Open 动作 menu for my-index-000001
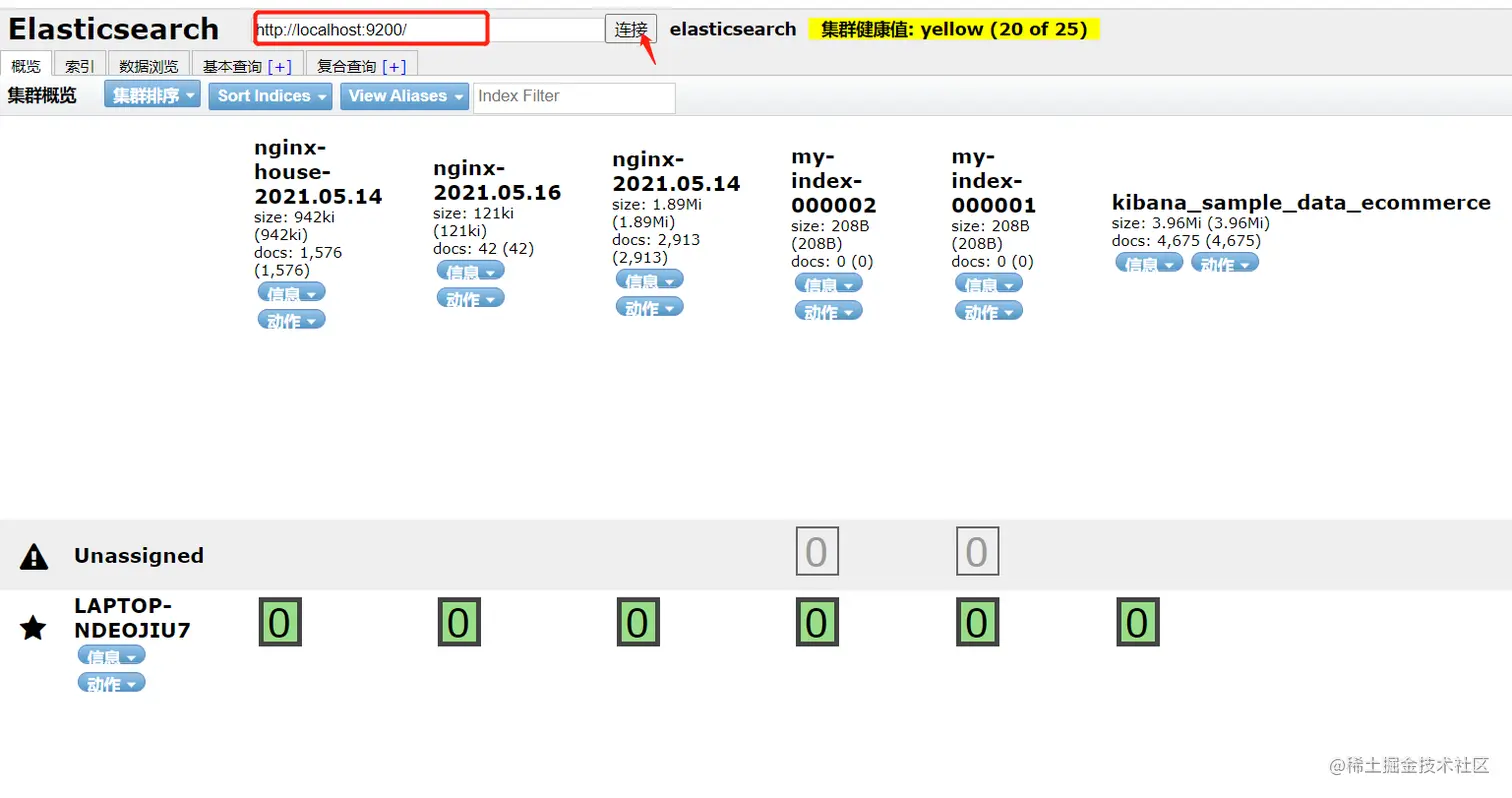 coord(989,311)
